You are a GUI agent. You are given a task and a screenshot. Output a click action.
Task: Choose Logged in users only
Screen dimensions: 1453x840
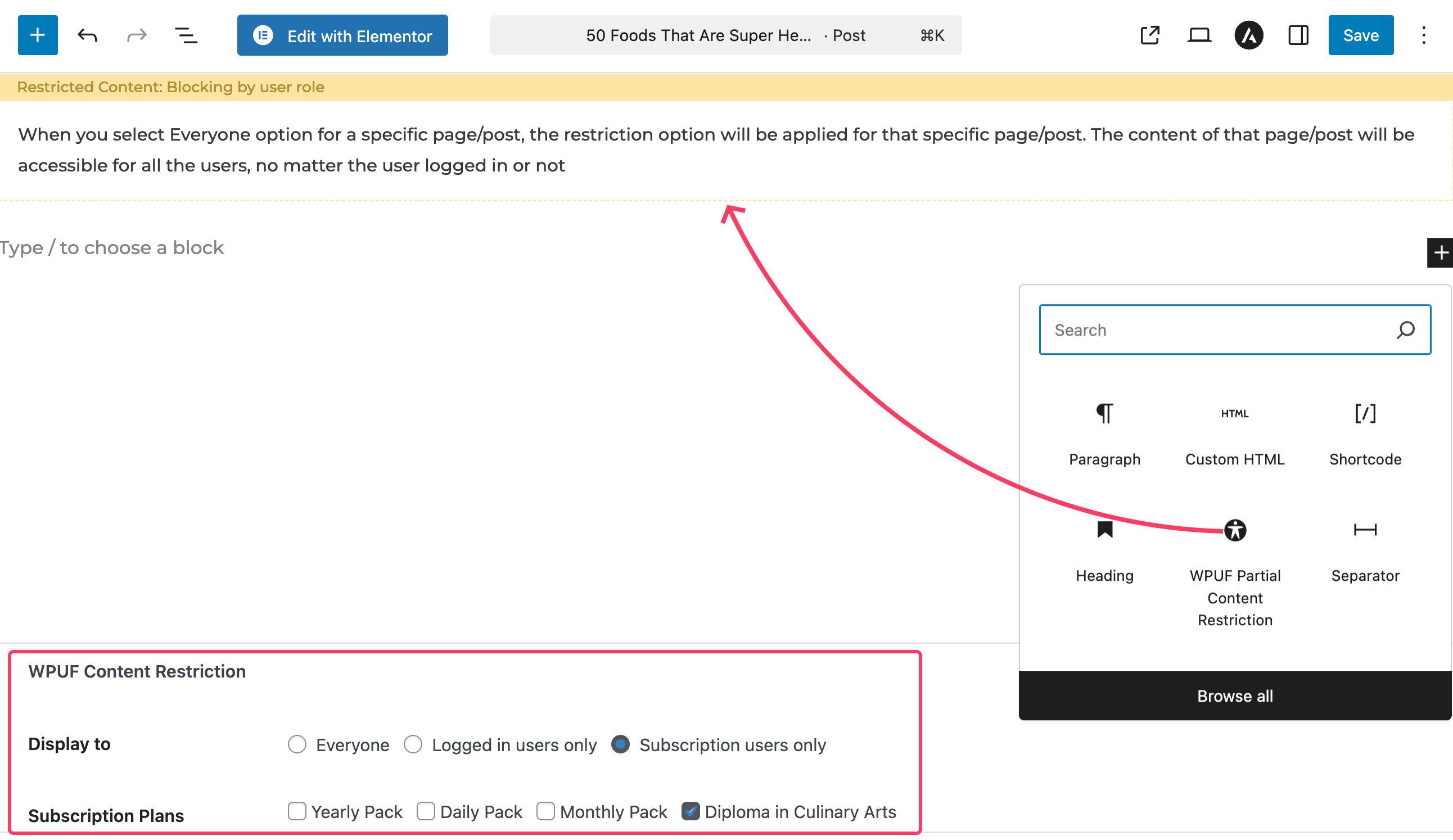pos(413,744)
